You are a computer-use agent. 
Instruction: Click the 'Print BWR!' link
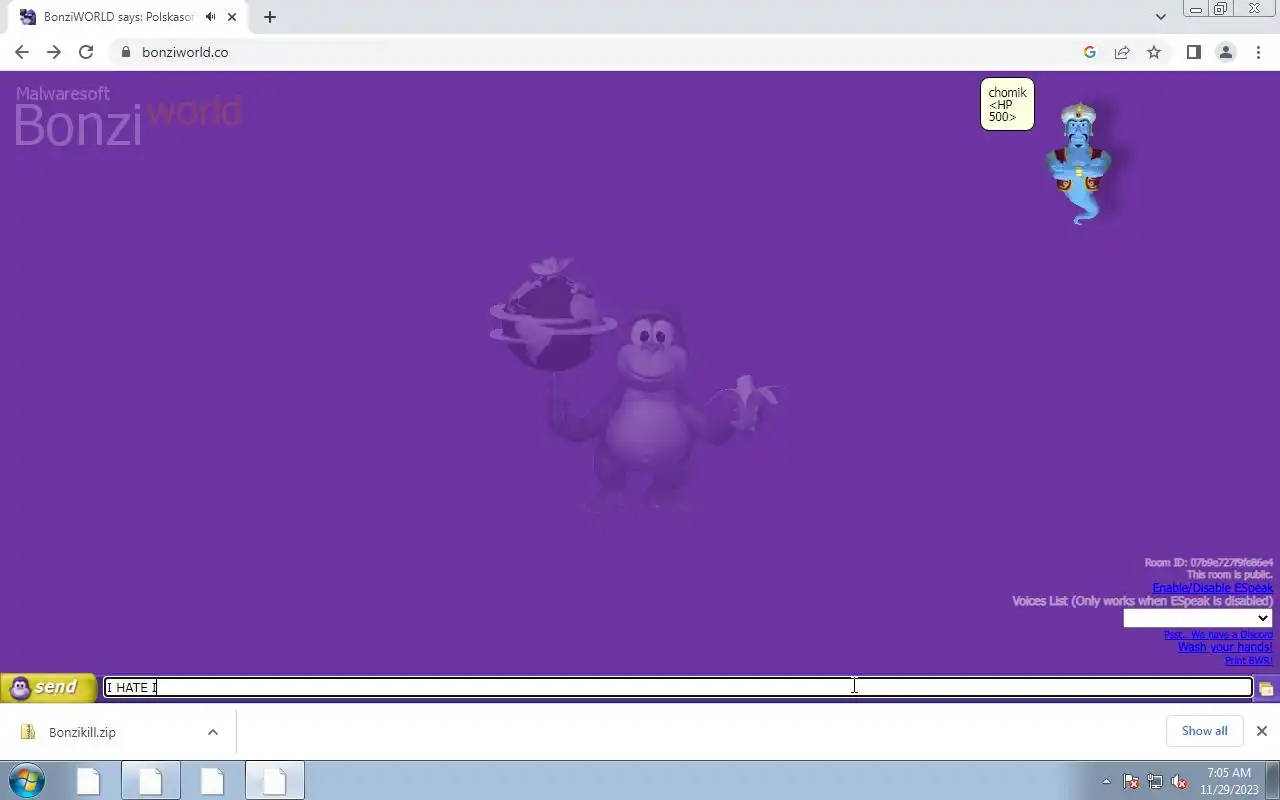click(x=1249, y=661)
